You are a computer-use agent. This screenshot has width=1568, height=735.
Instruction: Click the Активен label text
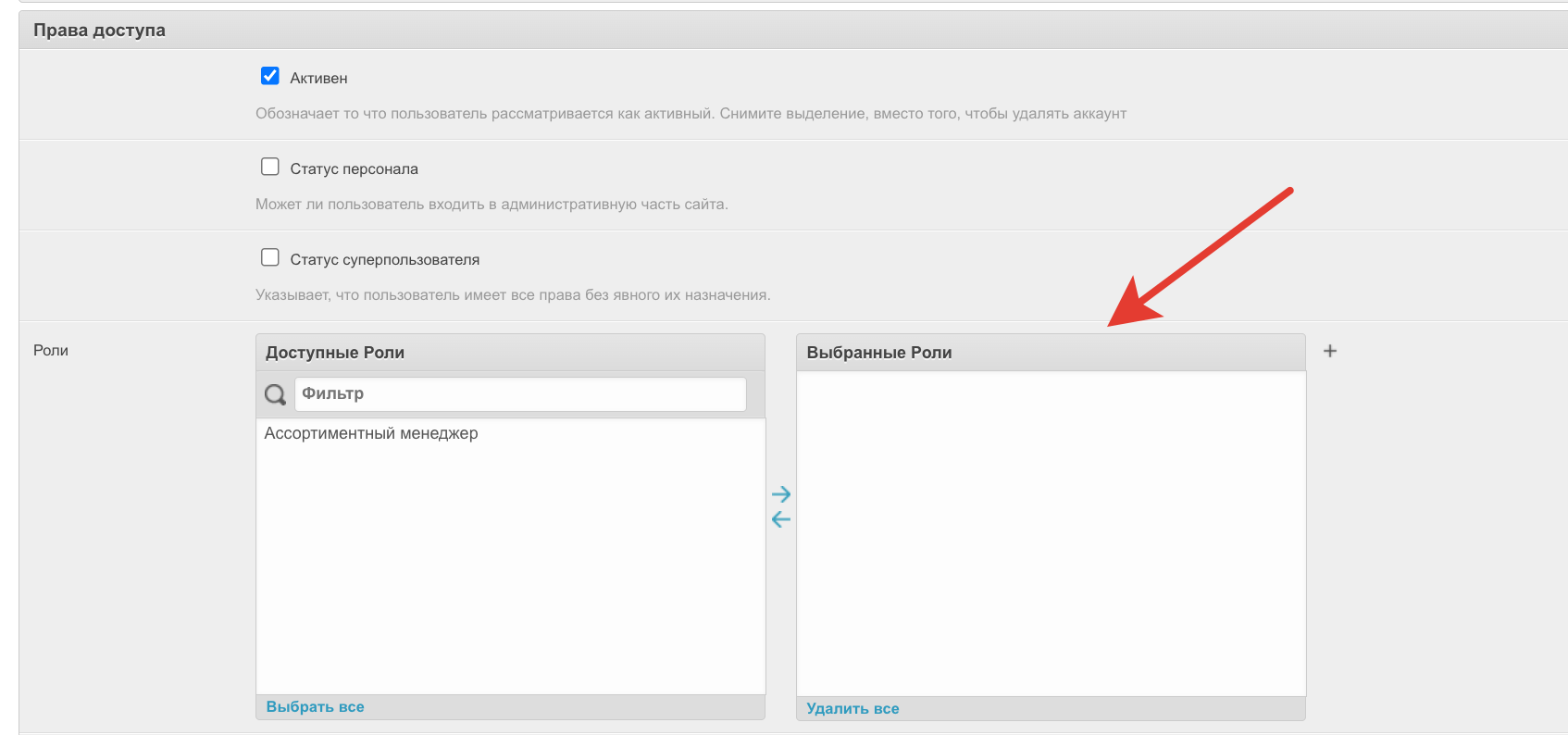[x=318, y=79]
